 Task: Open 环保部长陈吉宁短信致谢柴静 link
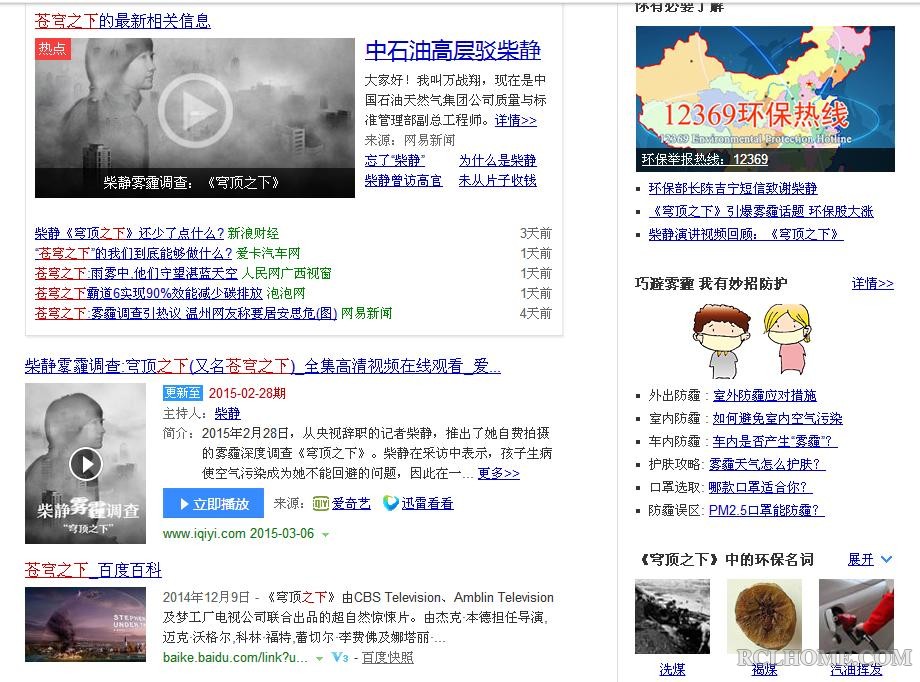(733, 188)
